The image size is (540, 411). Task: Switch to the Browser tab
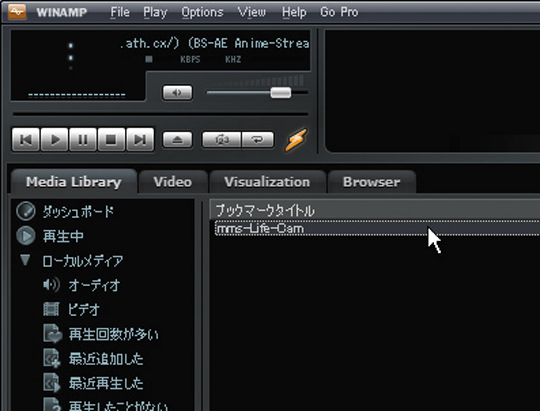coord(372,182)
